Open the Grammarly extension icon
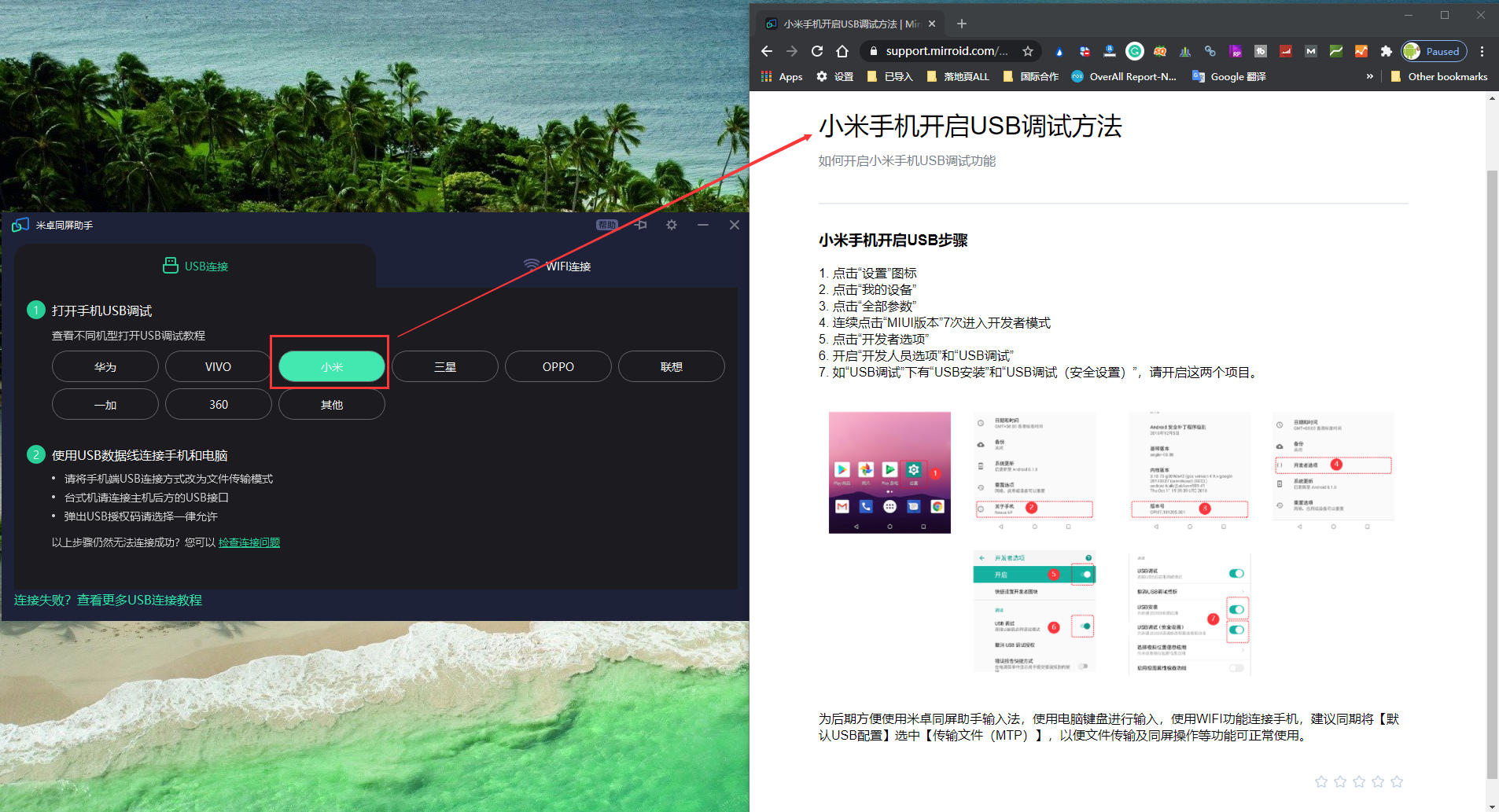The image size is (1499, 812). (x=1135, y=51)
